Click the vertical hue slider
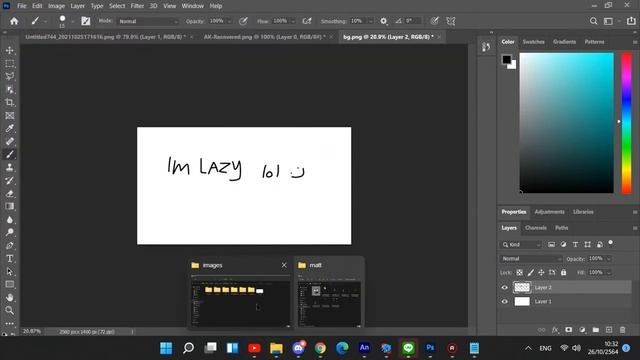The image size is (640, 360). (627, 123)
